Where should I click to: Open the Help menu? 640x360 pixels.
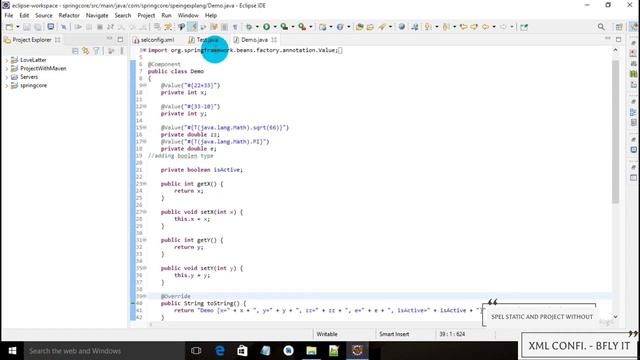click(211, 16)
